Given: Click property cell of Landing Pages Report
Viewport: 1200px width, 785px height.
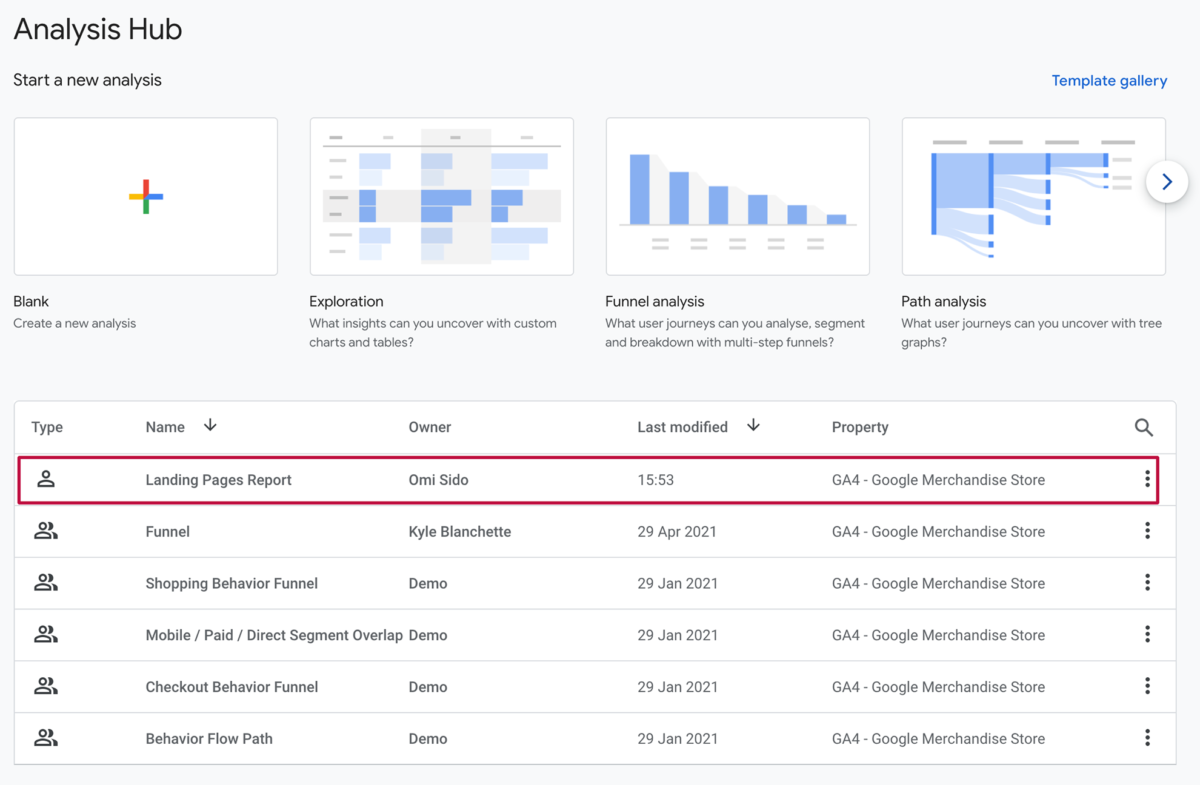Looking at the screenshot, I should 938,480.
